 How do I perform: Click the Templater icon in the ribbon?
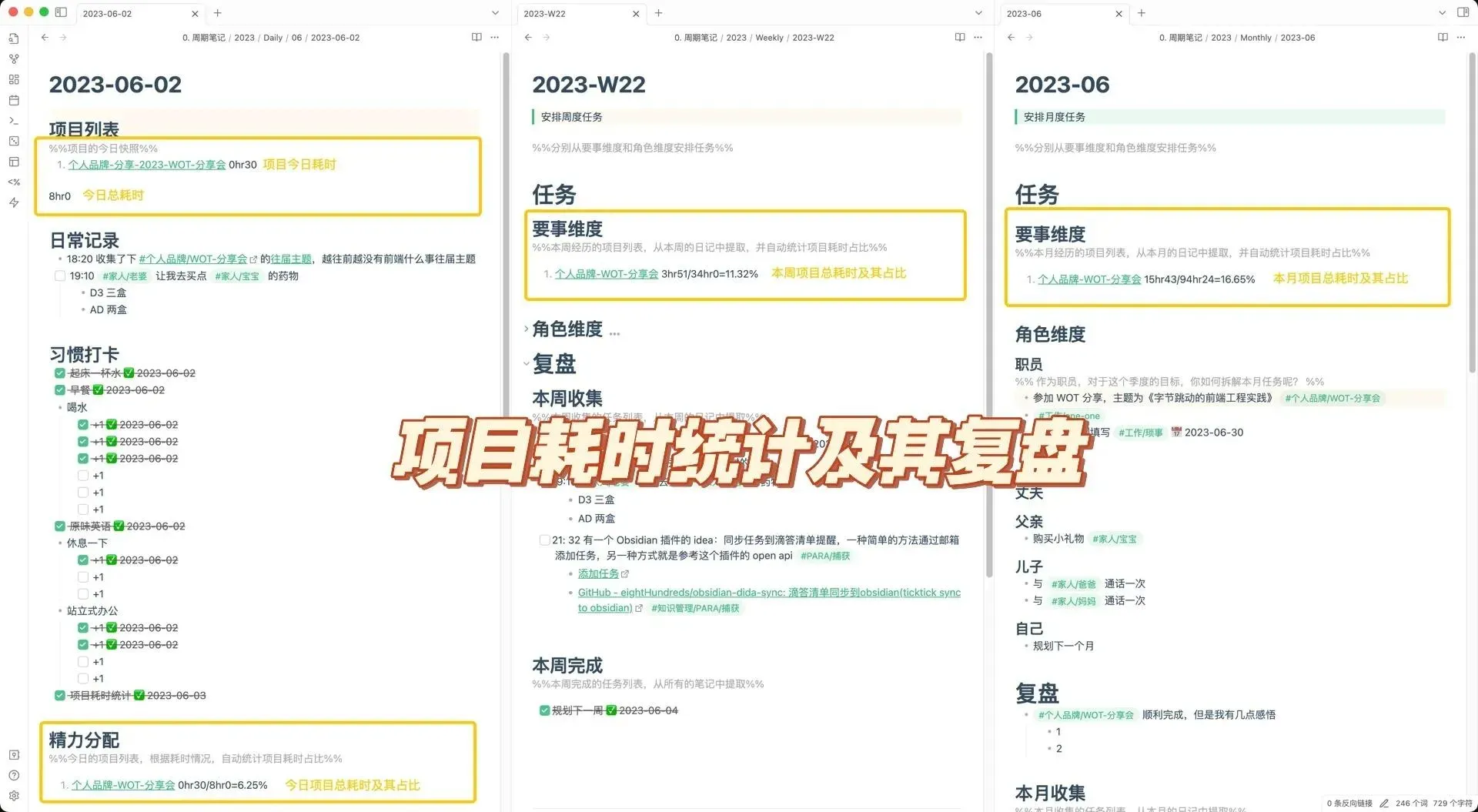14,182
